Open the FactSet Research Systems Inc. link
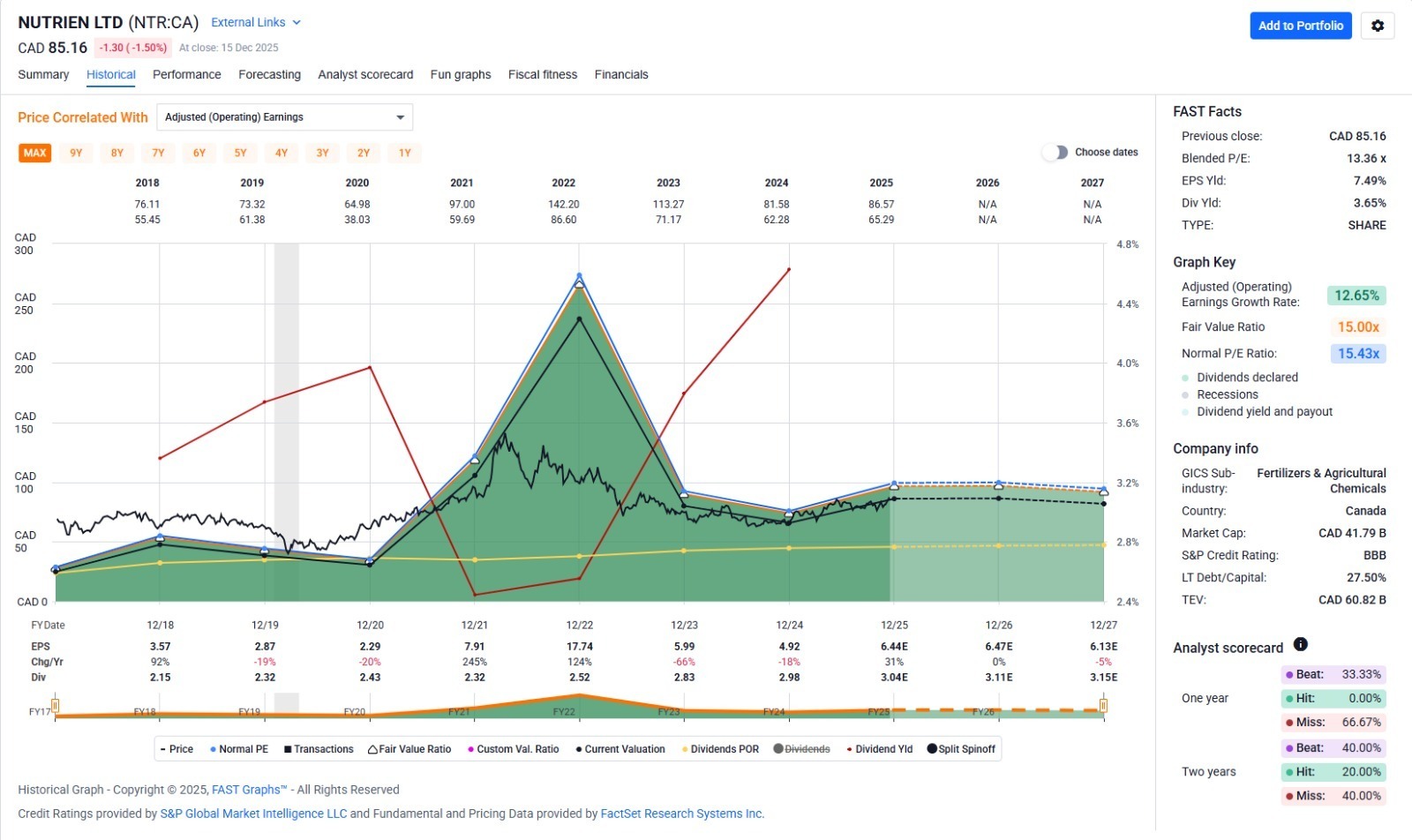 coord(680,814)
